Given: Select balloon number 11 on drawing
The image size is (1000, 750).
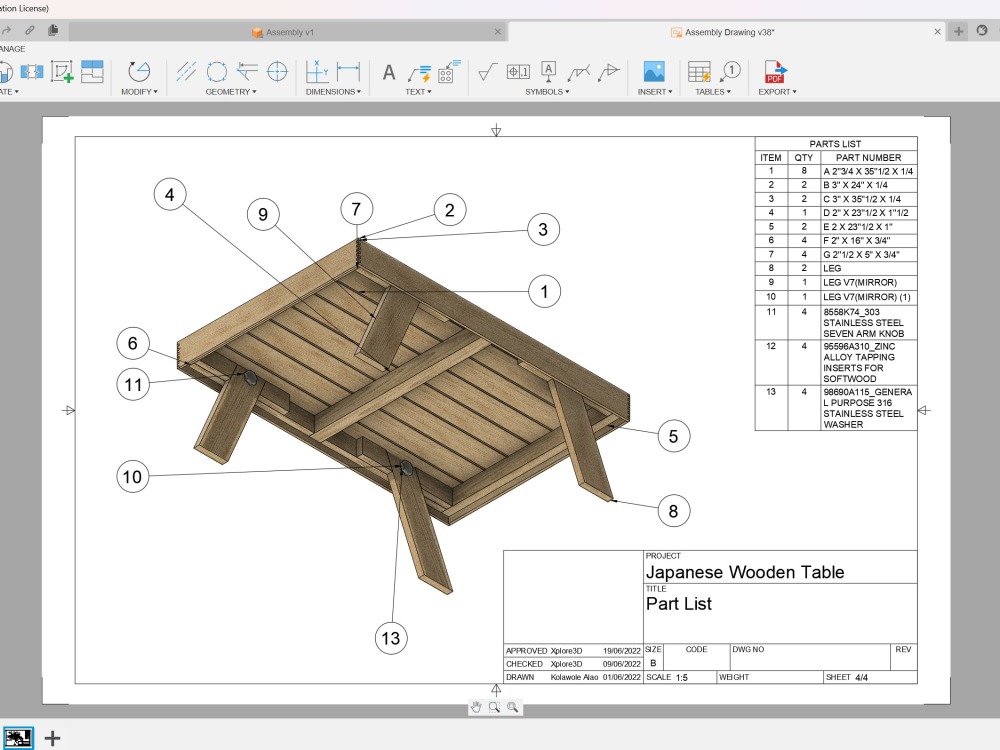Looking at the screenshot, I should point(133,385).
